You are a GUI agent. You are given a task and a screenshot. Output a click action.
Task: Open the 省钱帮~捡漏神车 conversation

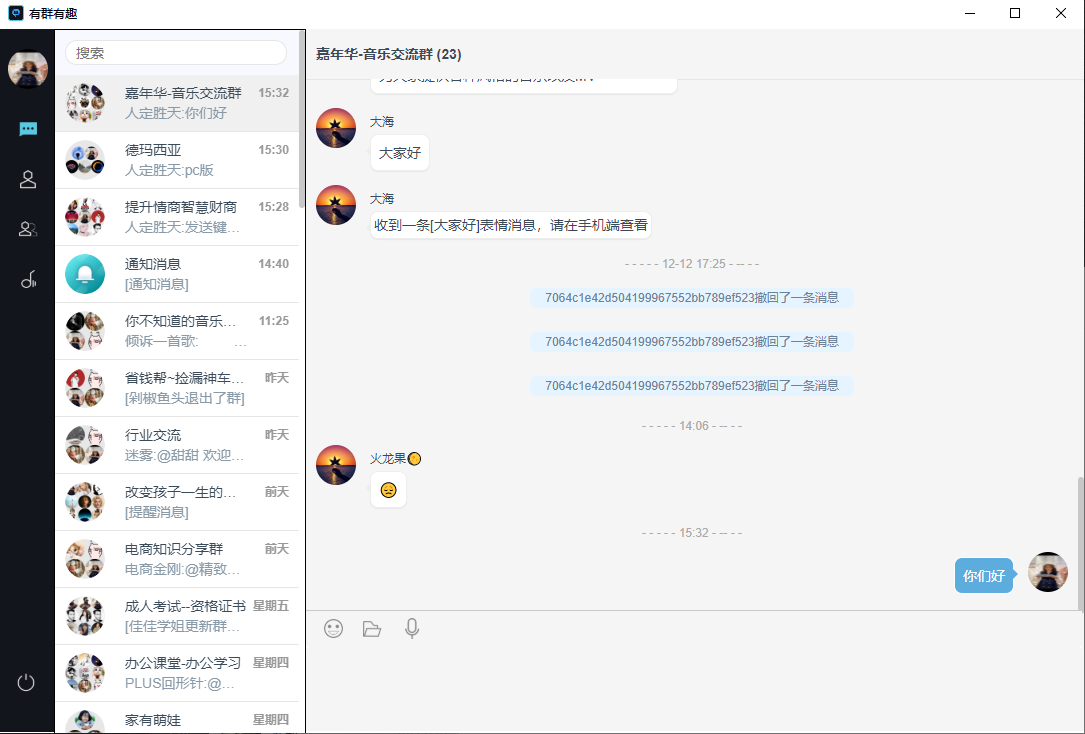click(177, 388)
